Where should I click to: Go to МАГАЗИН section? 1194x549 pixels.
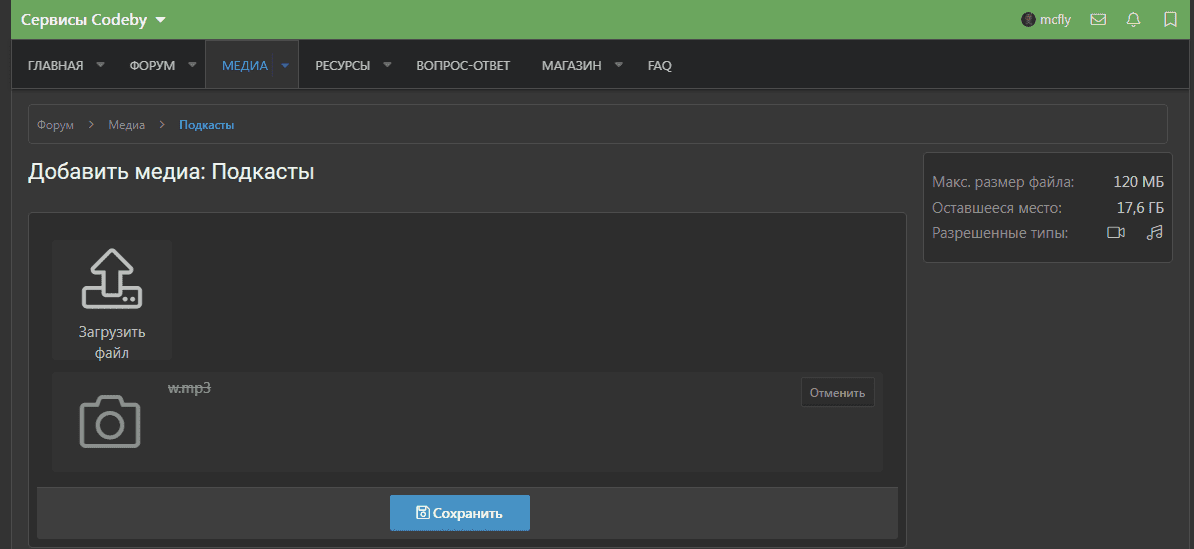pyautogui.click(x=571, y=65)
